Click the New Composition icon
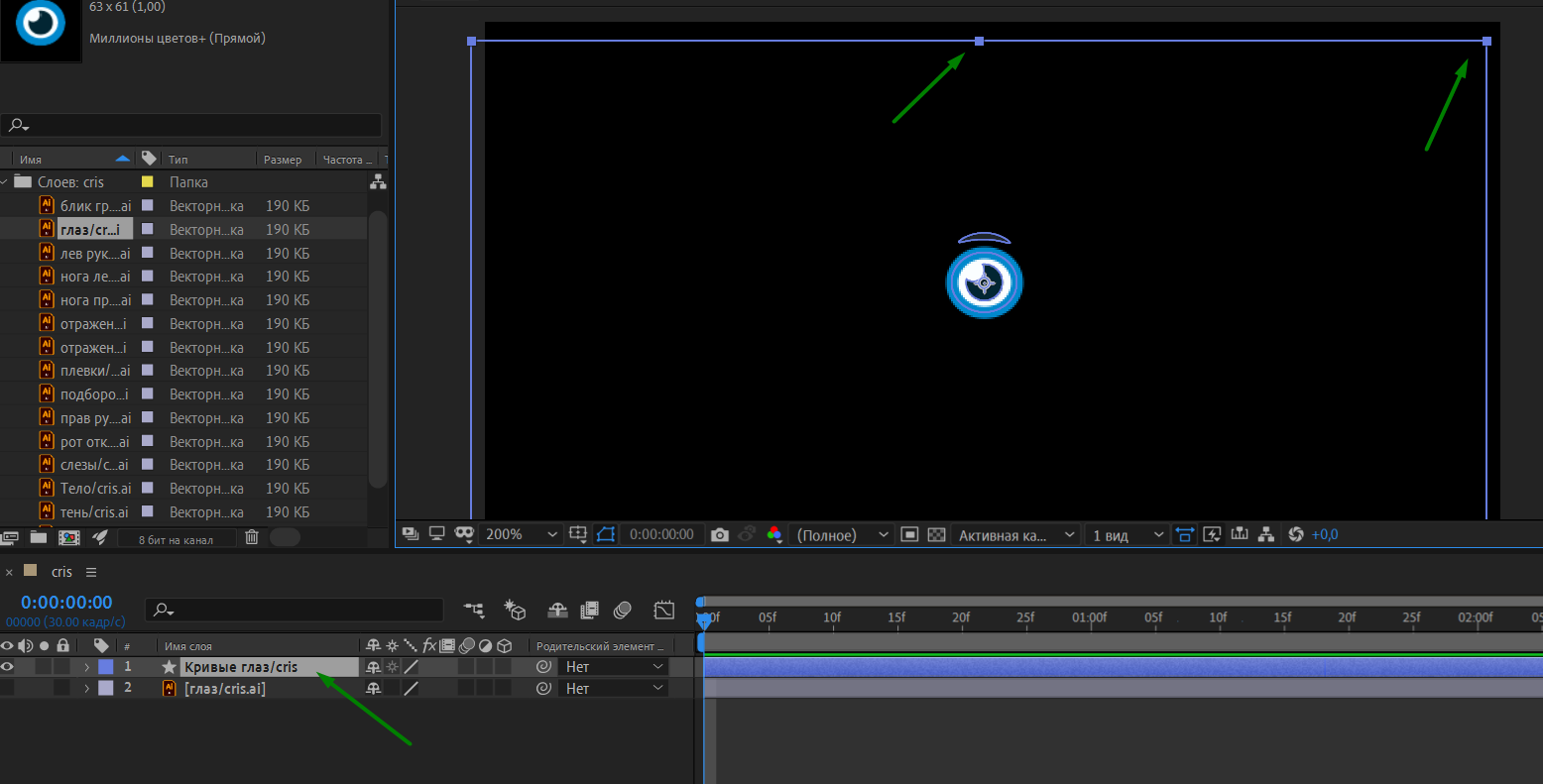The height and width of the screenshot is (784, 1543). click(68, 537)
